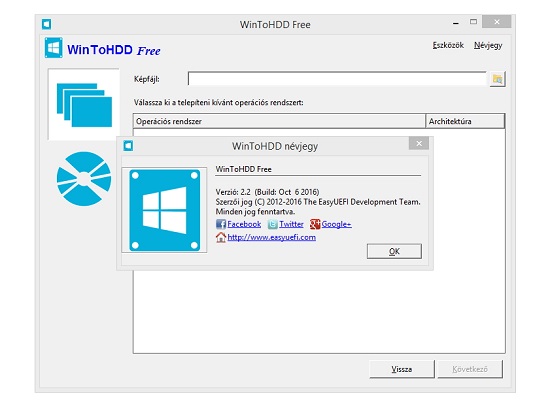Viewport: 550px width, 413px height.
Task: Click the WinToHDD logo in header
Action: coord(53,48)
